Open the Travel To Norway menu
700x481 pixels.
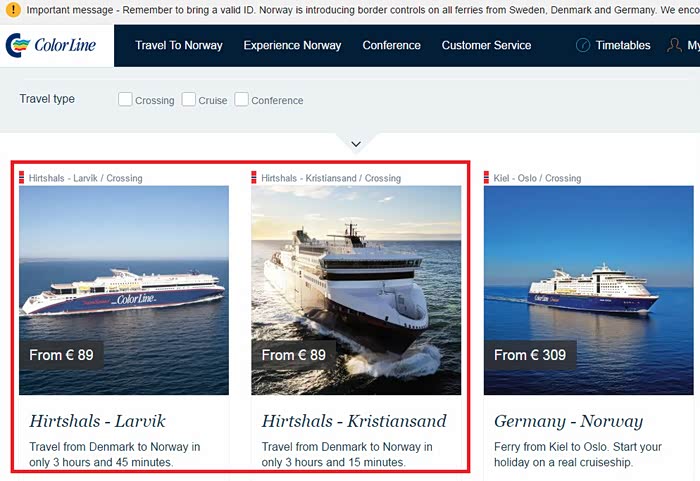pyautogui.click(x=179, y=46)
